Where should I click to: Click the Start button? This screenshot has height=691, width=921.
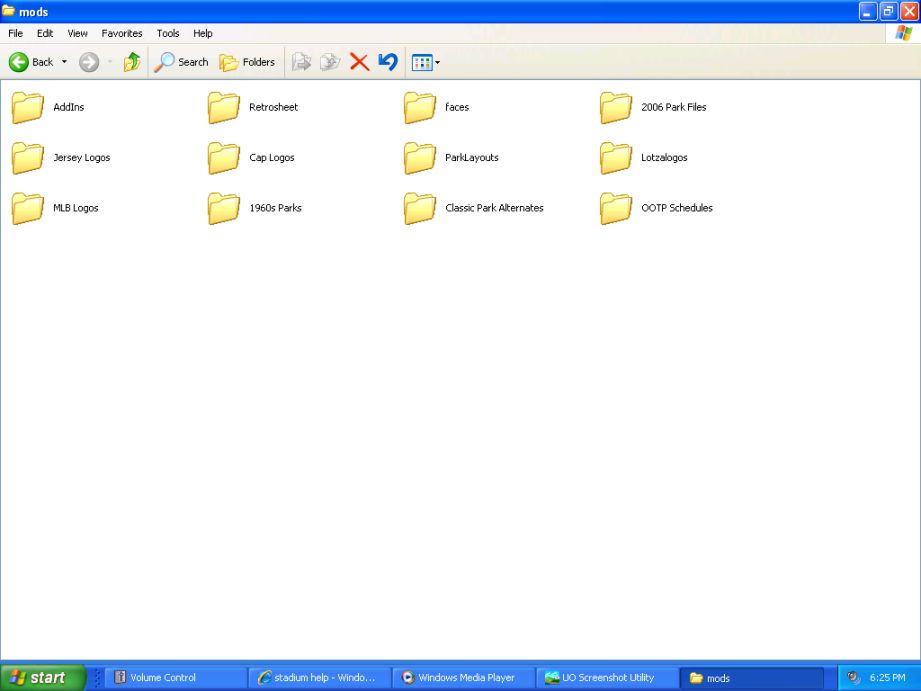[43, 677]
